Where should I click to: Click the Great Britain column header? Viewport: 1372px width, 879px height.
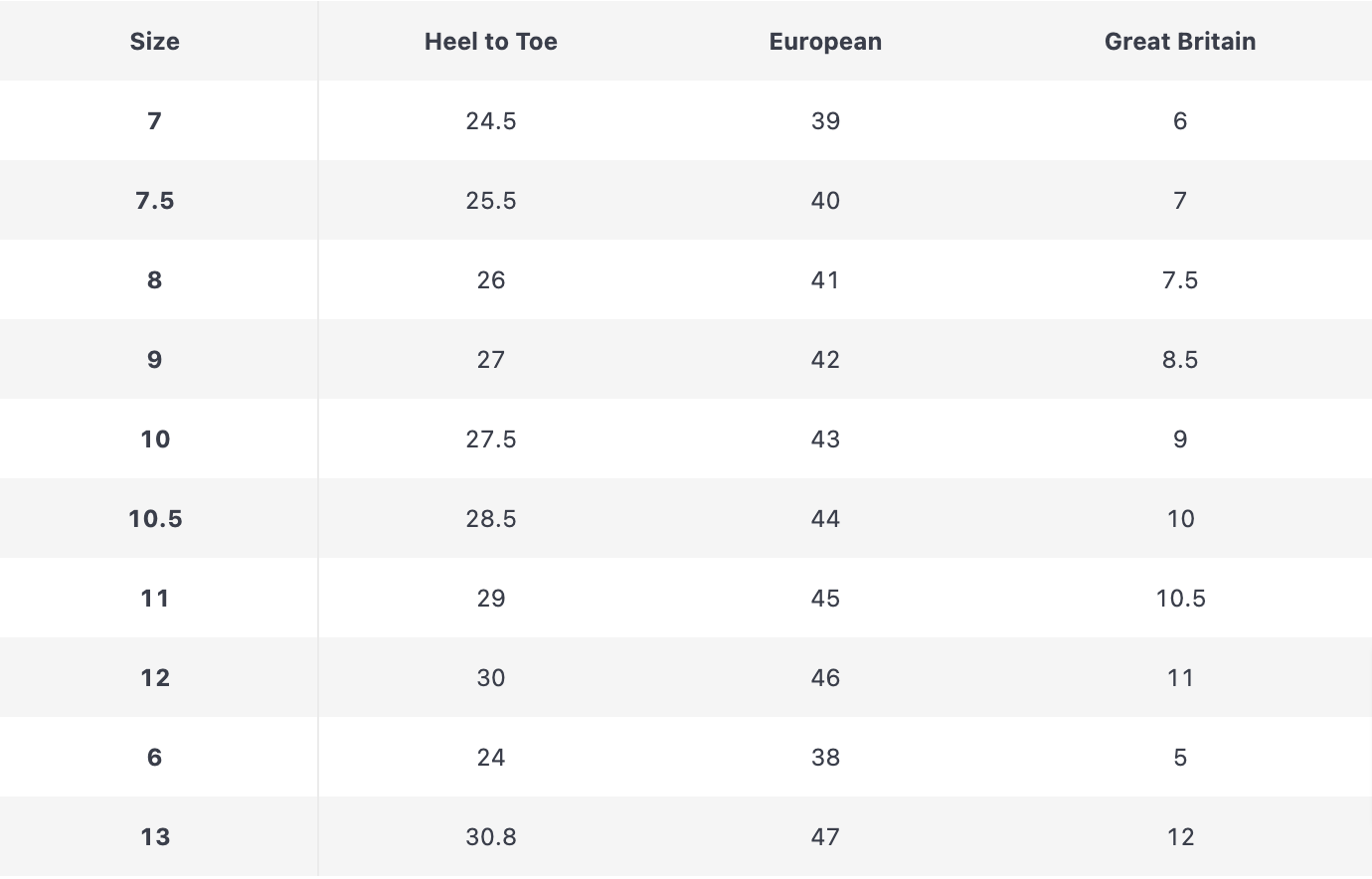coord(1179,41)
